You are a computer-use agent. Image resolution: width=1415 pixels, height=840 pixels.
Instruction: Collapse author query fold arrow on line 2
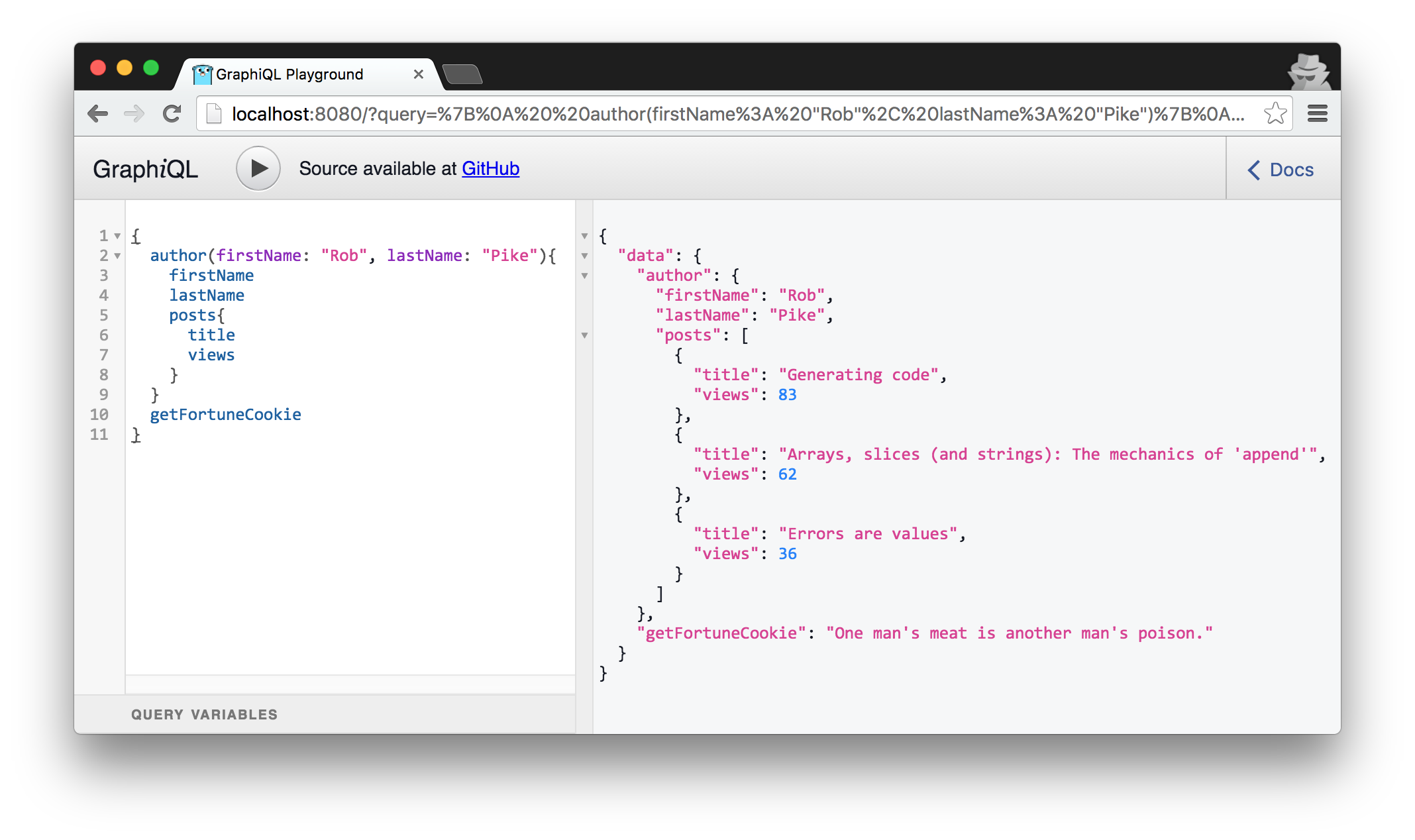point(117,256)
